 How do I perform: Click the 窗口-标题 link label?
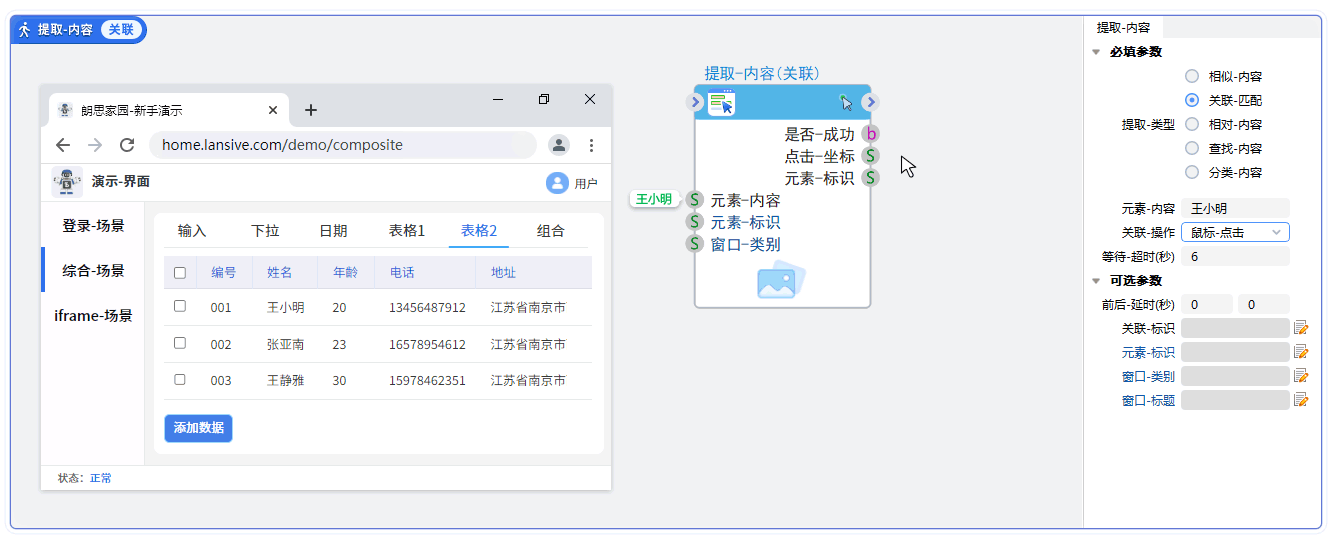1148,400
